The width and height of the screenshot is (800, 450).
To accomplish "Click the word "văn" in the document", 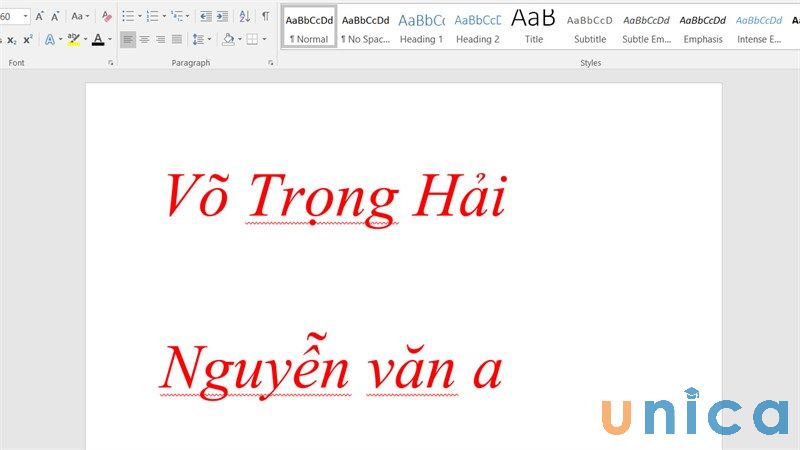I will click(411, 369).
